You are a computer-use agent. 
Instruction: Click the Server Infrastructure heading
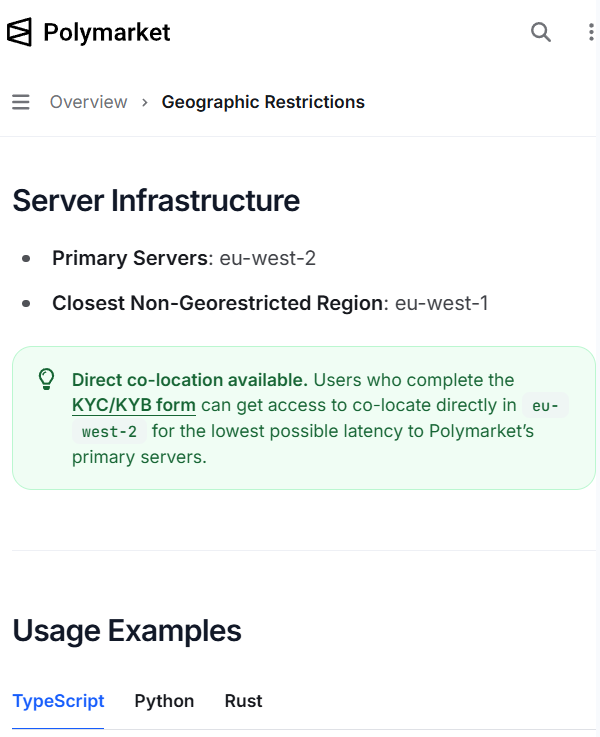click(156, 201)
